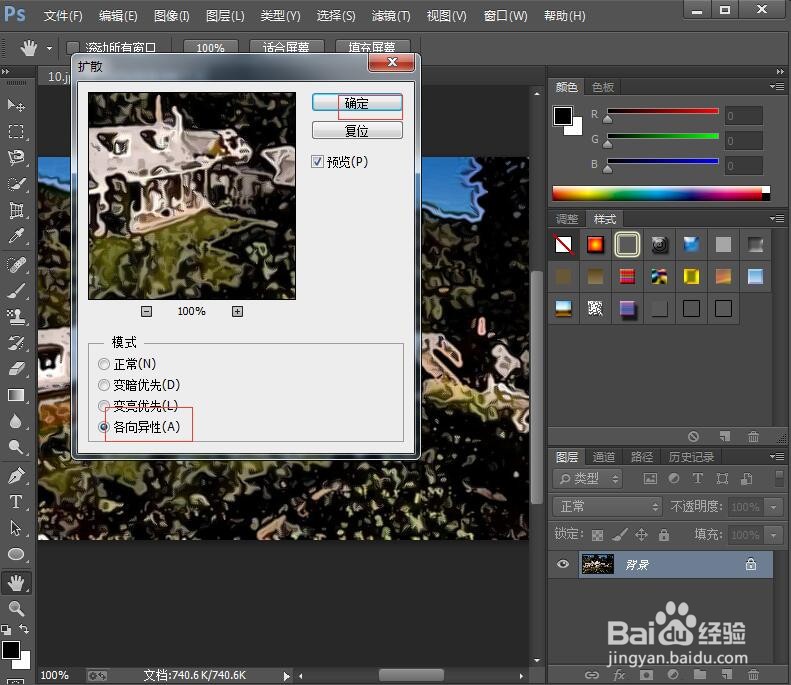Open the 文件(F) menu
The width and height of the screenshot is (791, 685).
(x=63, y=16)
